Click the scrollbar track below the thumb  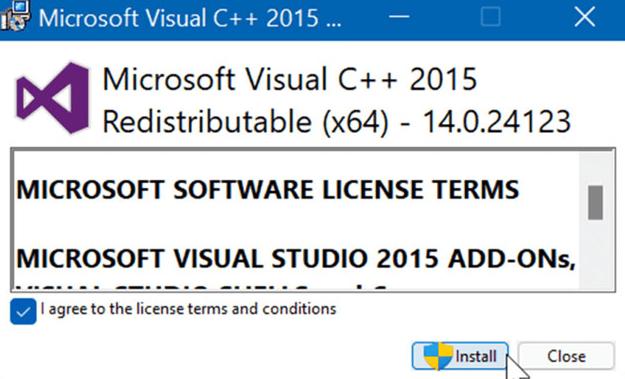(x=595, y=254)
